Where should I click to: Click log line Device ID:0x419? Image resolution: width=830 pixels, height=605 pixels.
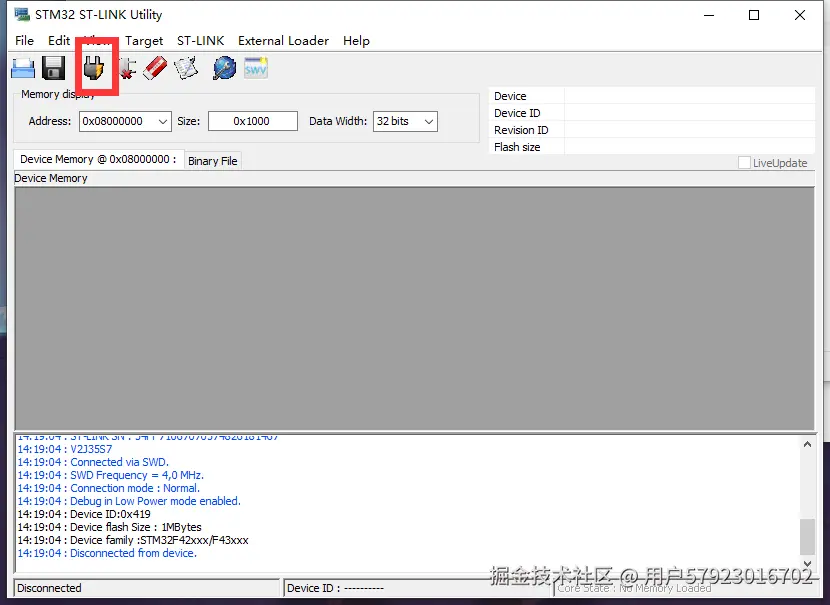[x=84, y=514]
